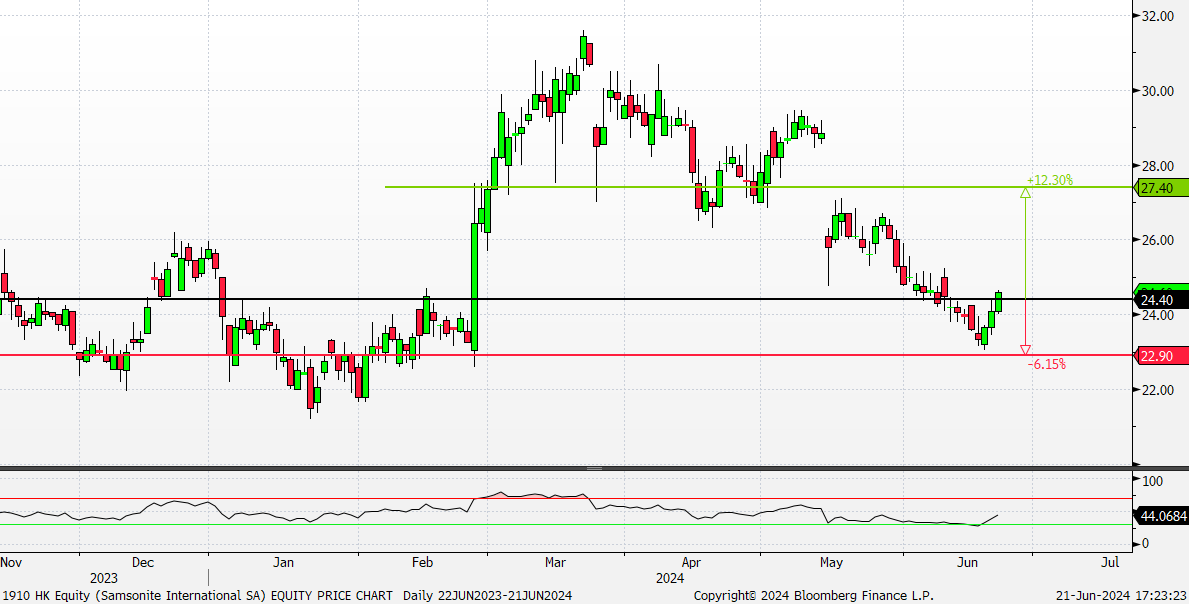The width and height of the screenshot is (1189, 604).
Task: Click the +12.30% upside label
Action: tap(1049, 180)
